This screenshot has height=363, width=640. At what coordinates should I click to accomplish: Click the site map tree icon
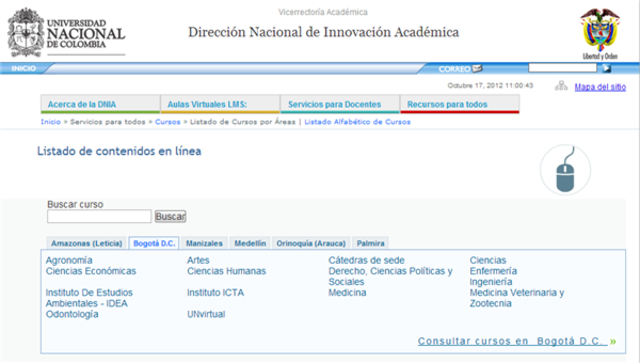pos(561,86)
